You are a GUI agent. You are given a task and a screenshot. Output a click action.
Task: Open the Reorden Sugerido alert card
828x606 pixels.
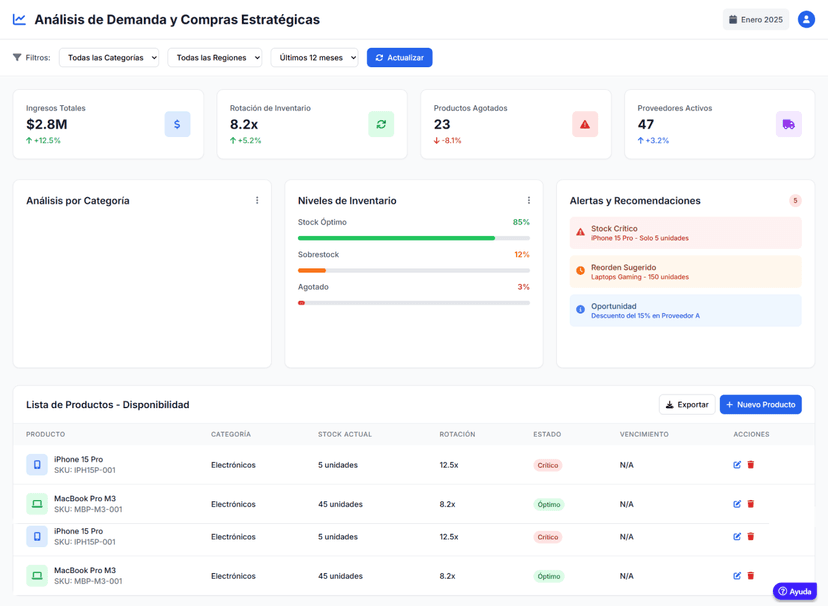pyautogui.click(x=685, y=271)
